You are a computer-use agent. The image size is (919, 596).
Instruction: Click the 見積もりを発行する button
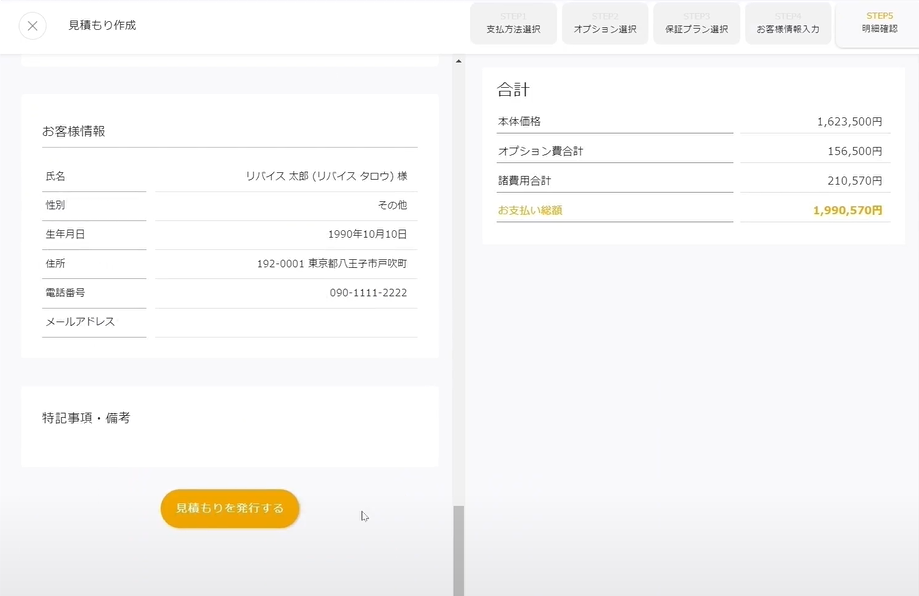(230, 508)
